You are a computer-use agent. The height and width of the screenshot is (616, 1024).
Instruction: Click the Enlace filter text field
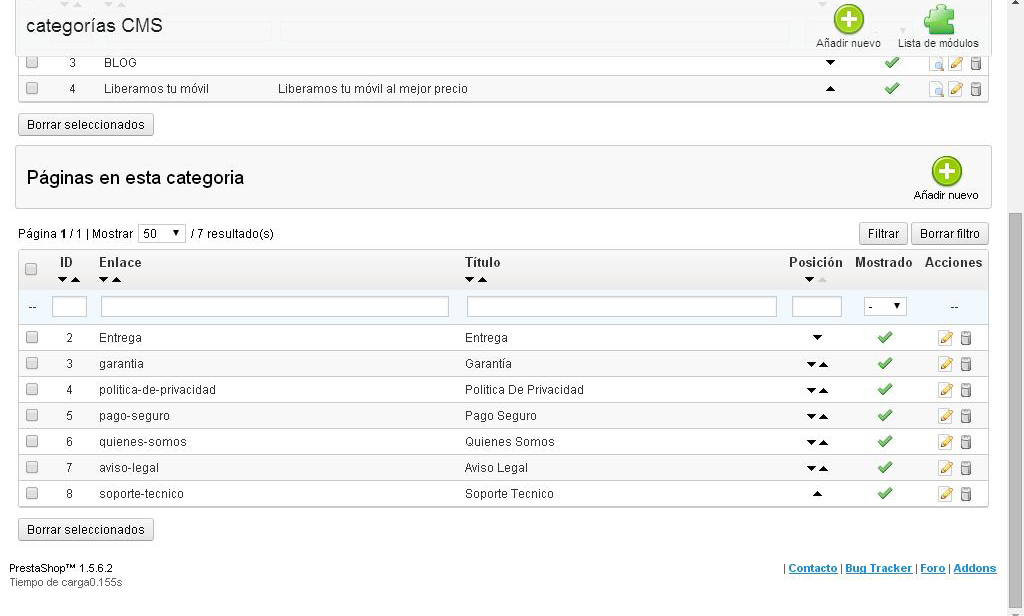click(x=274, y=306)
